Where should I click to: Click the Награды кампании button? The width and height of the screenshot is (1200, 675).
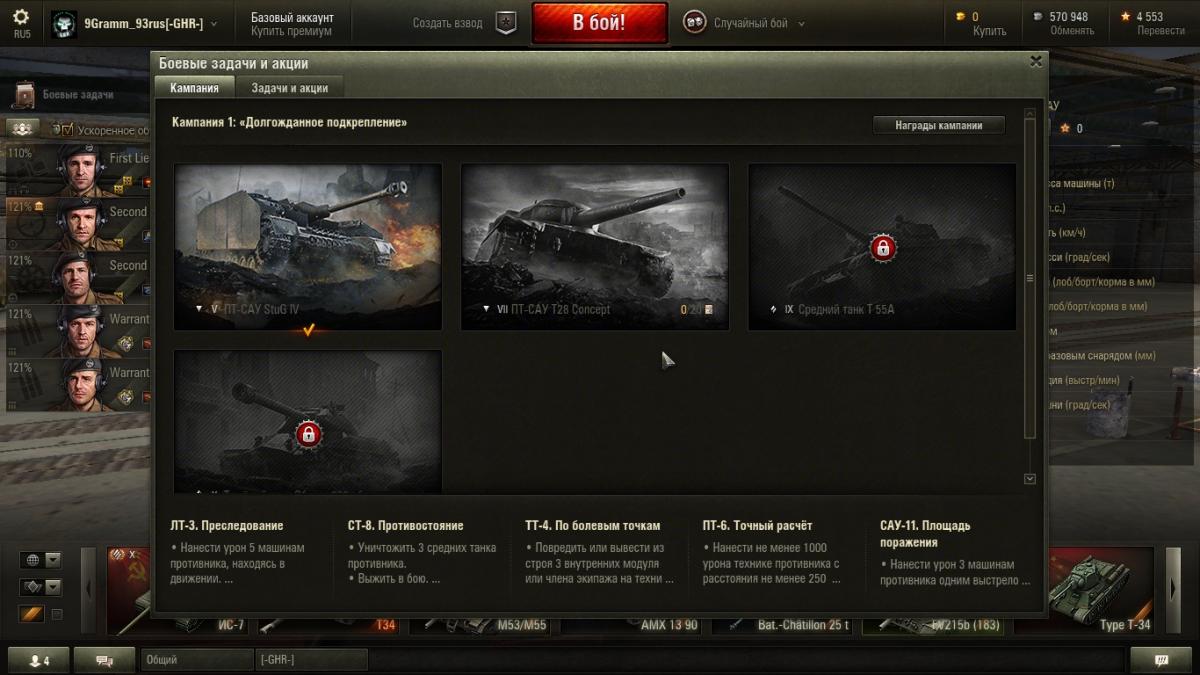click(939, 125)
